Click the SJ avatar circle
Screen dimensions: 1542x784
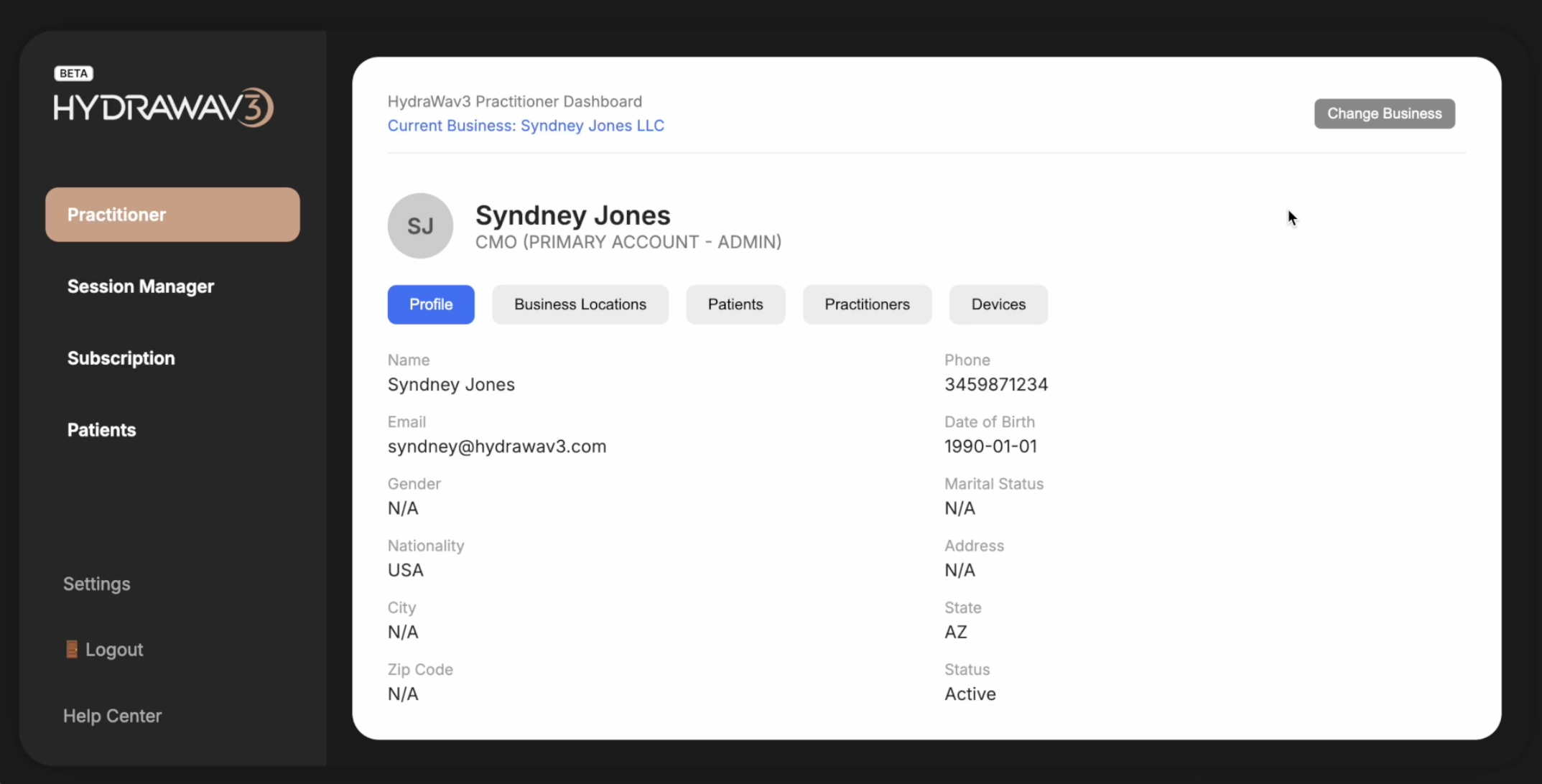pos(420,225)
